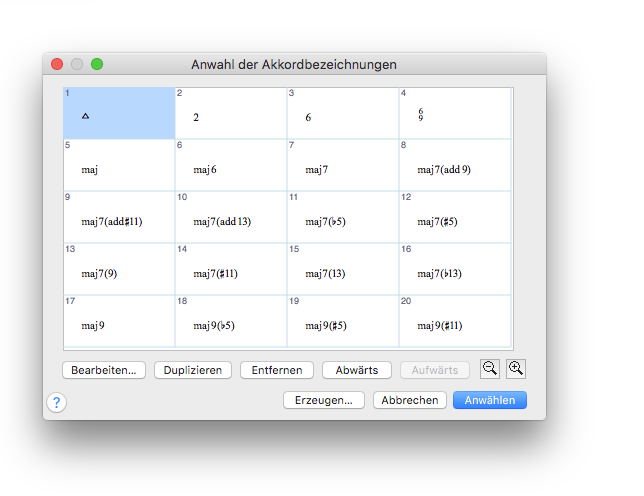Close the Akkordbezeichnungen dialog with red button
This screenshot has width=644, height=496.
[x=57, y=64]
